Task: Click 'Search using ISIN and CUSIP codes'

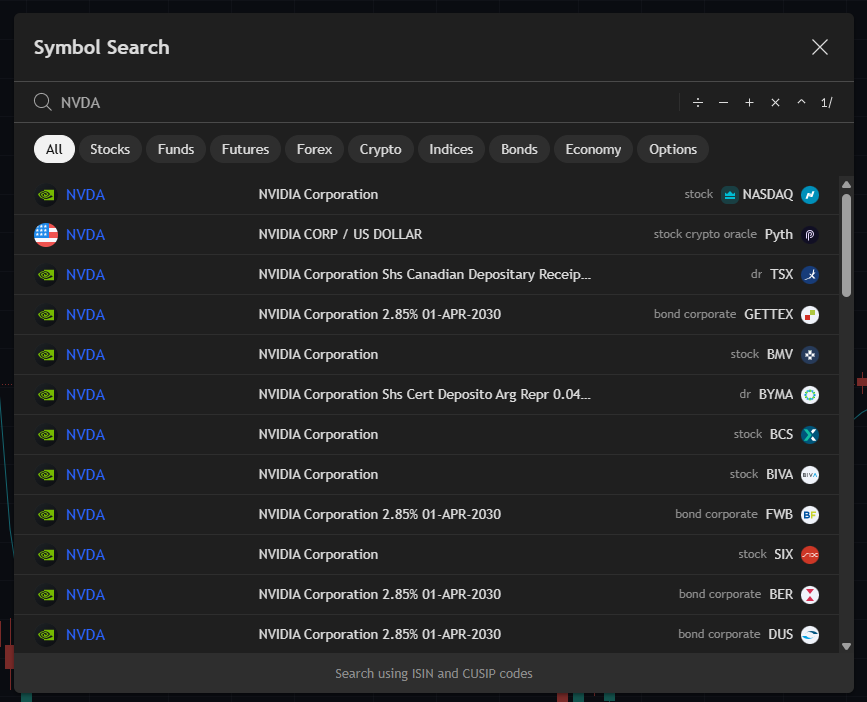Action: [434, 673]
